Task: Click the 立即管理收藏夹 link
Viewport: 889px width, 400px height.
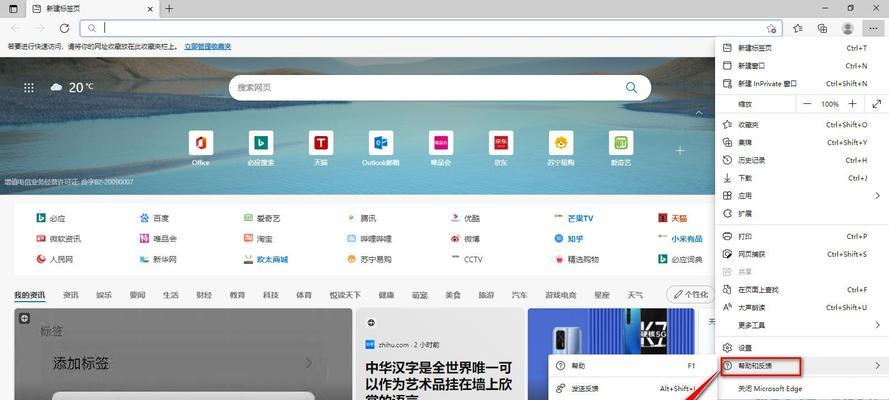Action: pyautogui.click(x=208, y=46)
